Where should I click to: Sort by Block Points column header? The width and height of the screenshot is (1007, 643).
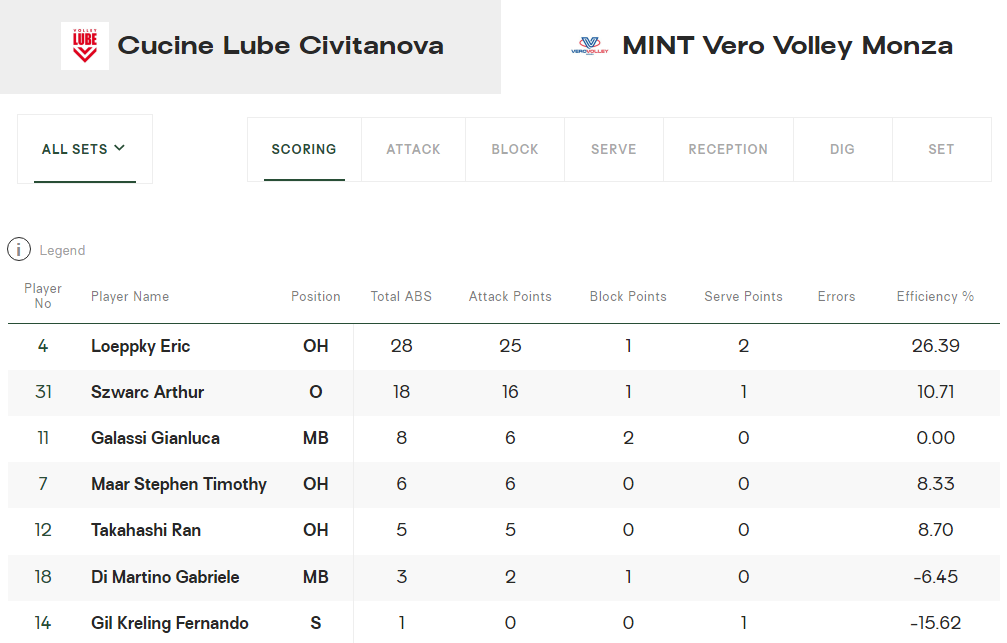click(x=628, y=296)
